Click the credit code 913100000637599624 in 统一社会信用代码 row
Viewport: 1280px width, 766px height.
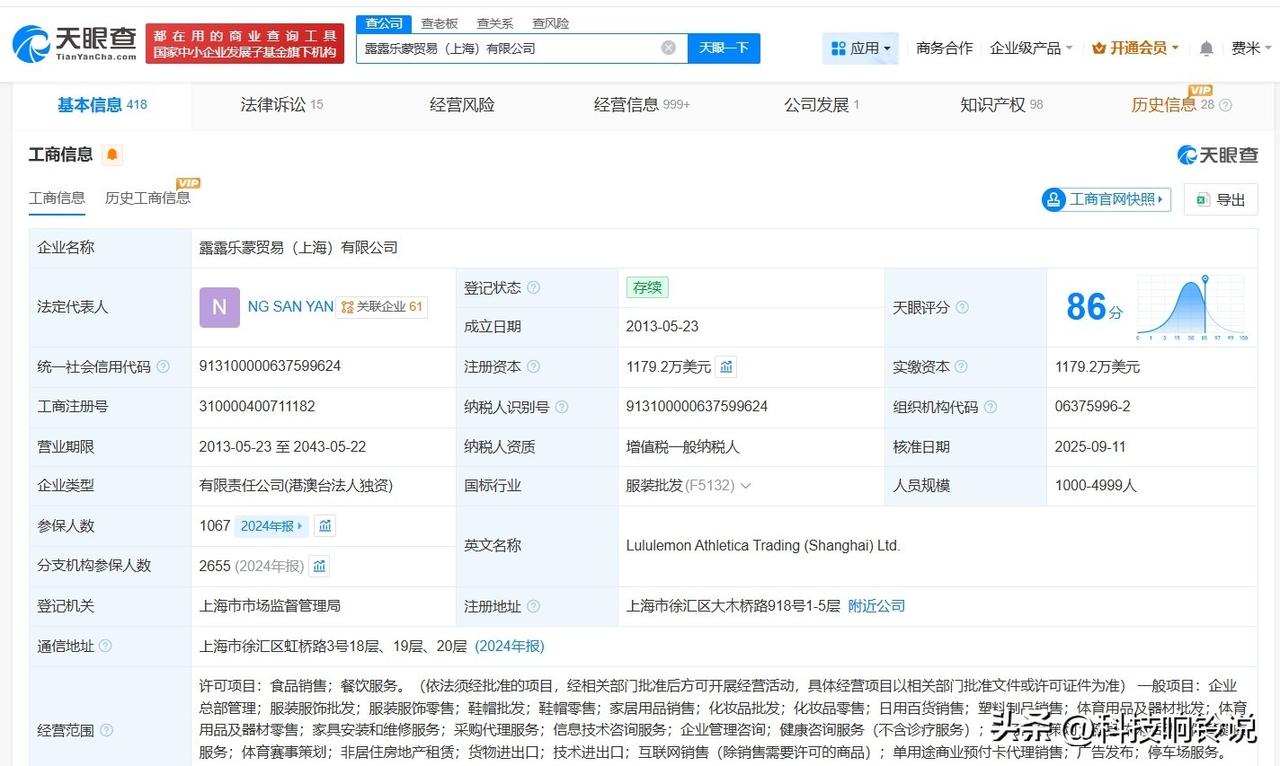click(270, 367)
